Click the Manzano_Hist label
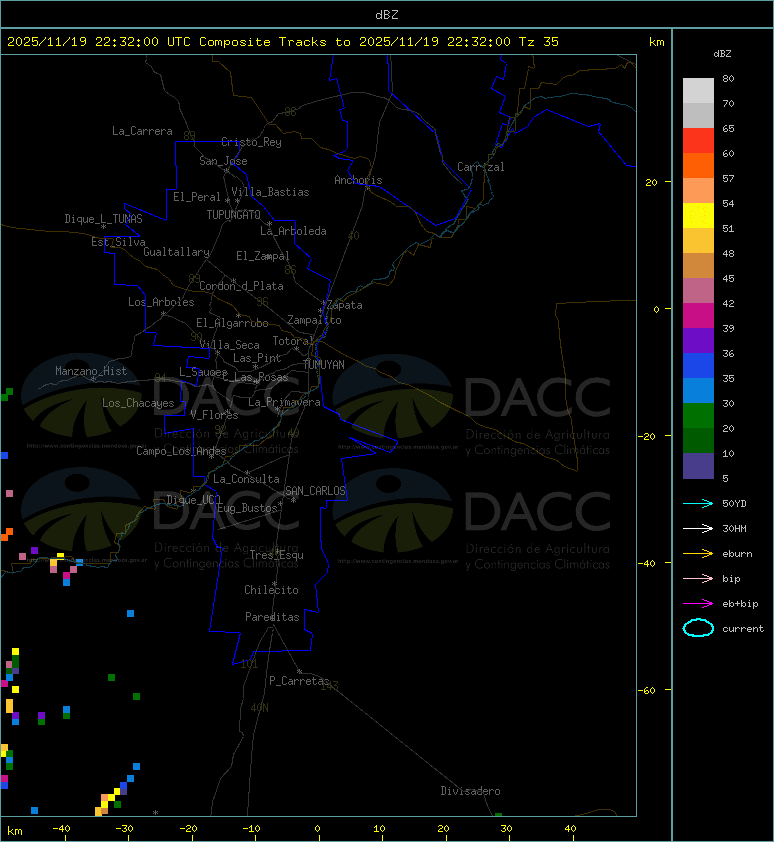 (91, 371)
